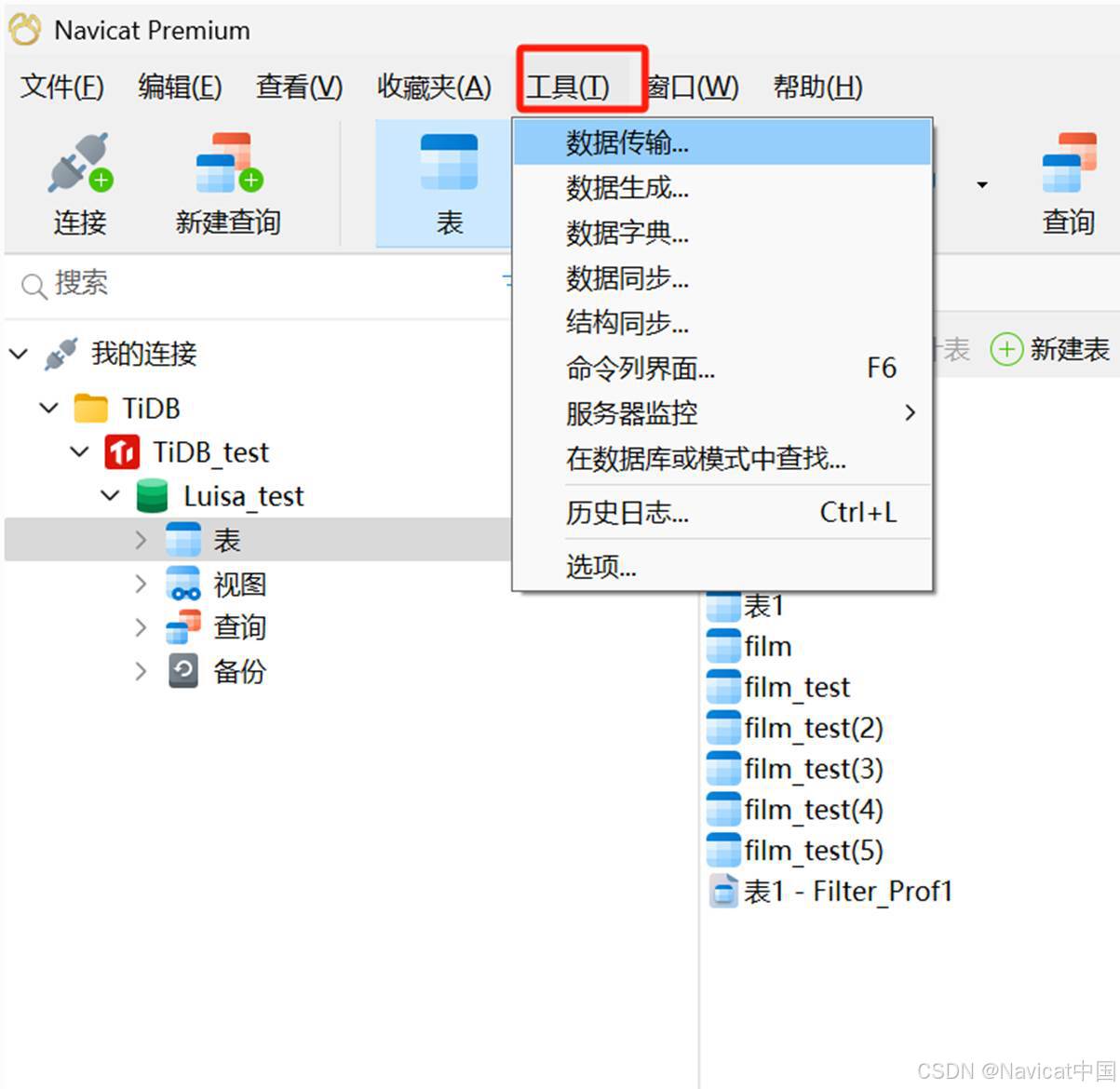Click the Queries (查询) tree node icon
The image size is (1120, 1089).
point(183,627)
